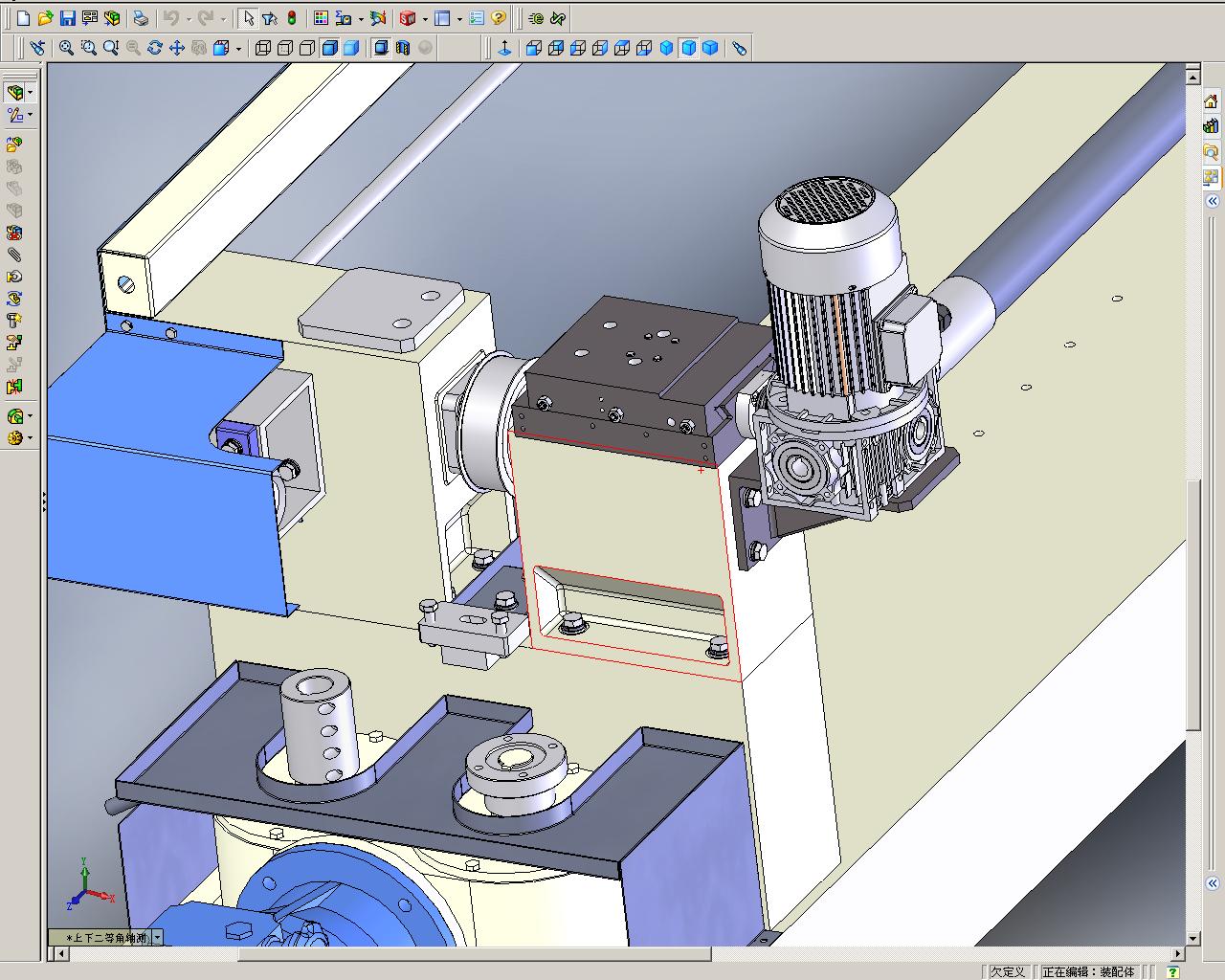Screen dimensions: 1225x980
Task: Select the Zoom to Fit tool
Action: pyautogui.click(x=66, y=48)
